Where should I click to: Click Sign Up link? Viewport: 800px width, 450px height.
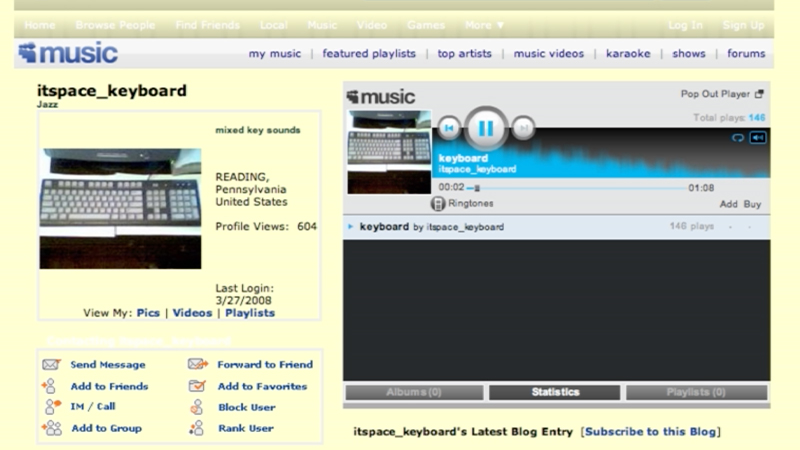[x=743, y=25]
